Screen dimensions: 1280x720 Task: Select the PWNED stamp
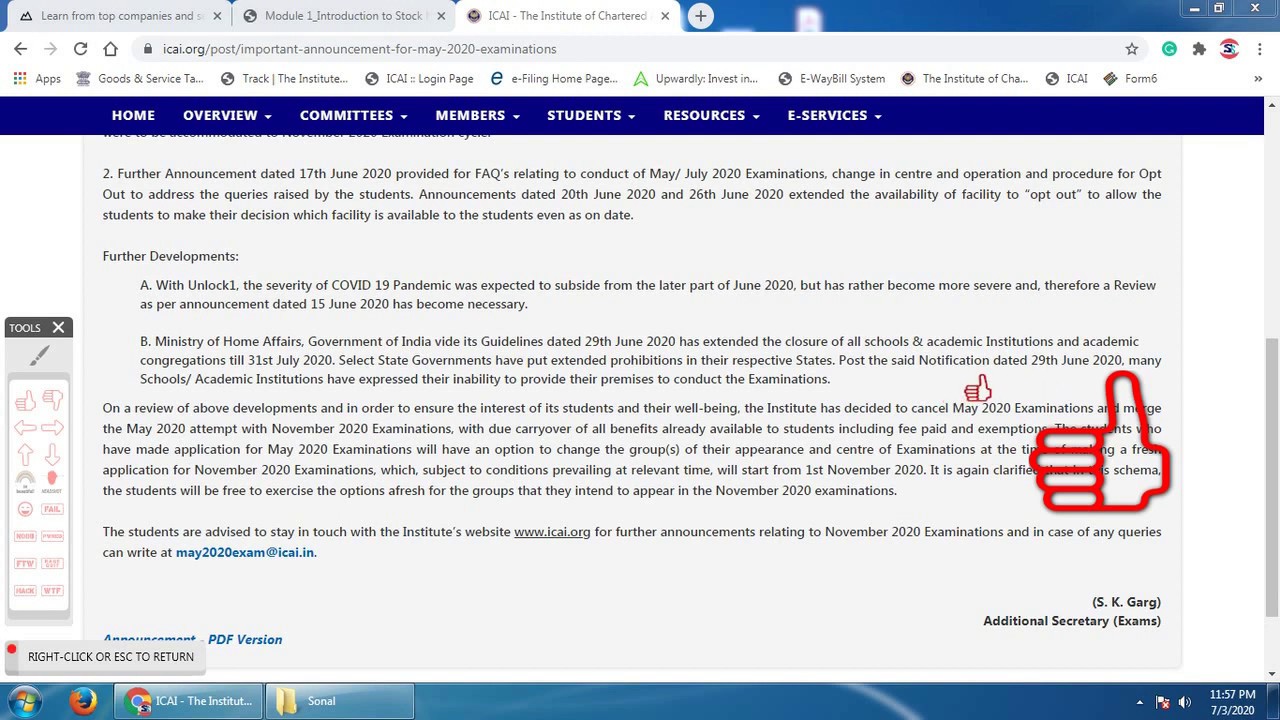point(53,536)
